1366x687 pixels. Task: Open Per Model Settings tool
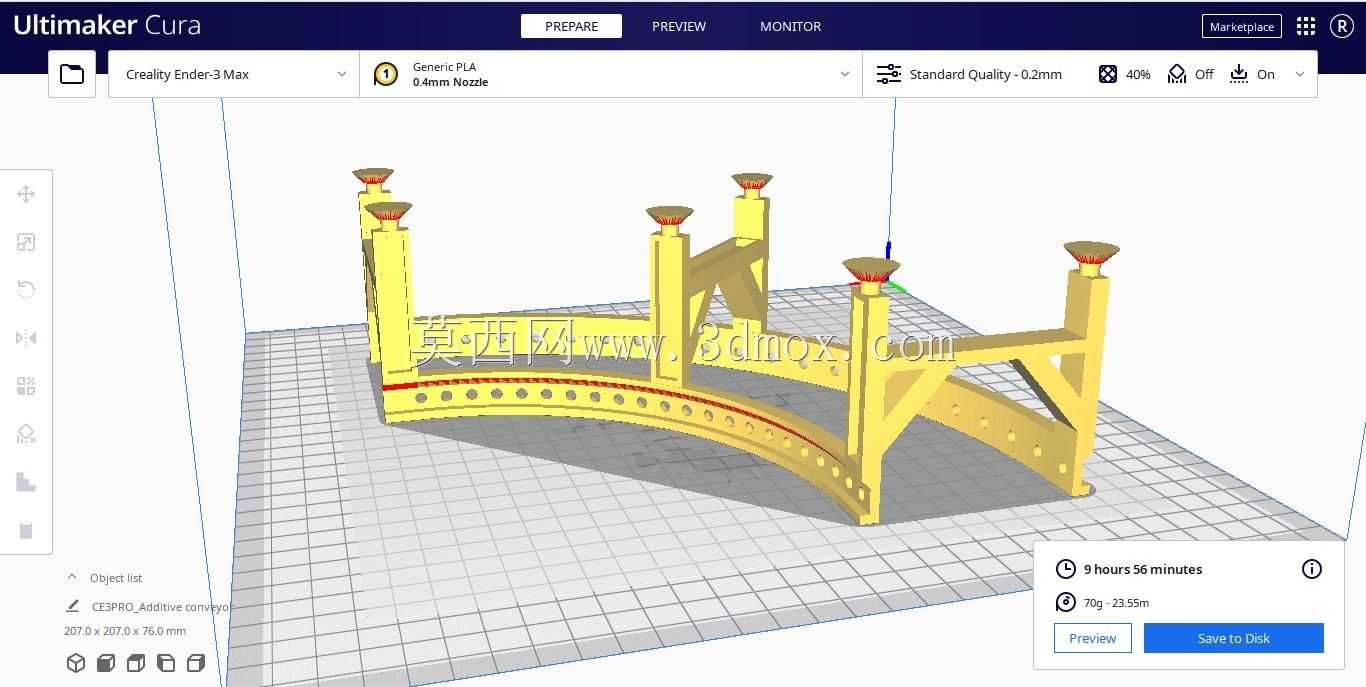(26, 386)
